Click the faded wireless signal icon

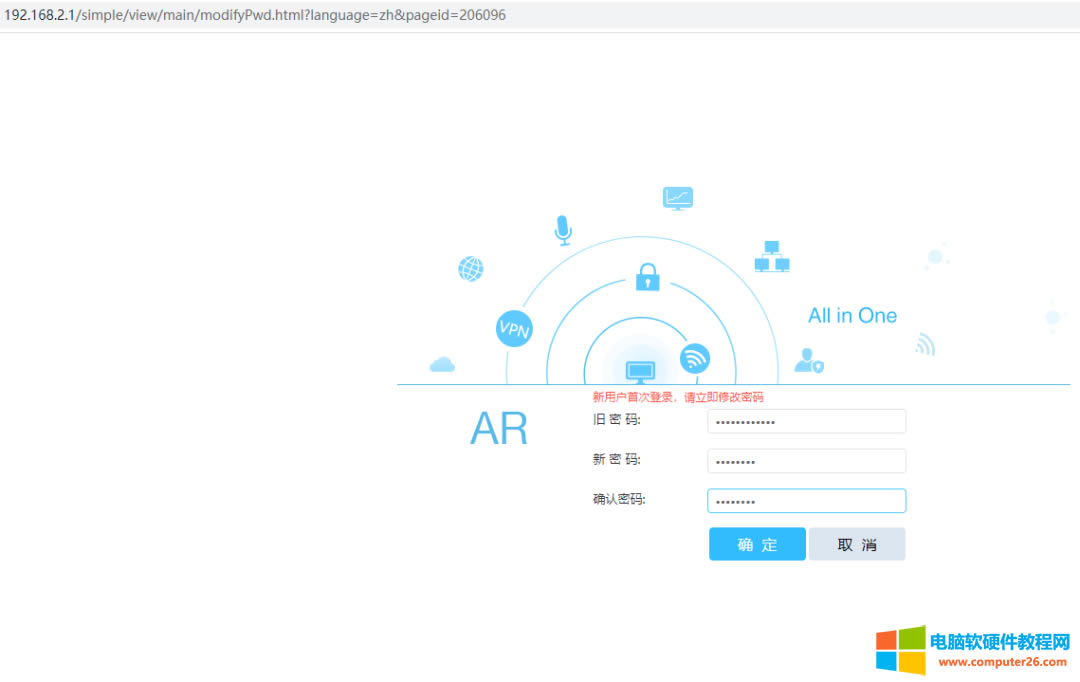[x=925, y=345]
